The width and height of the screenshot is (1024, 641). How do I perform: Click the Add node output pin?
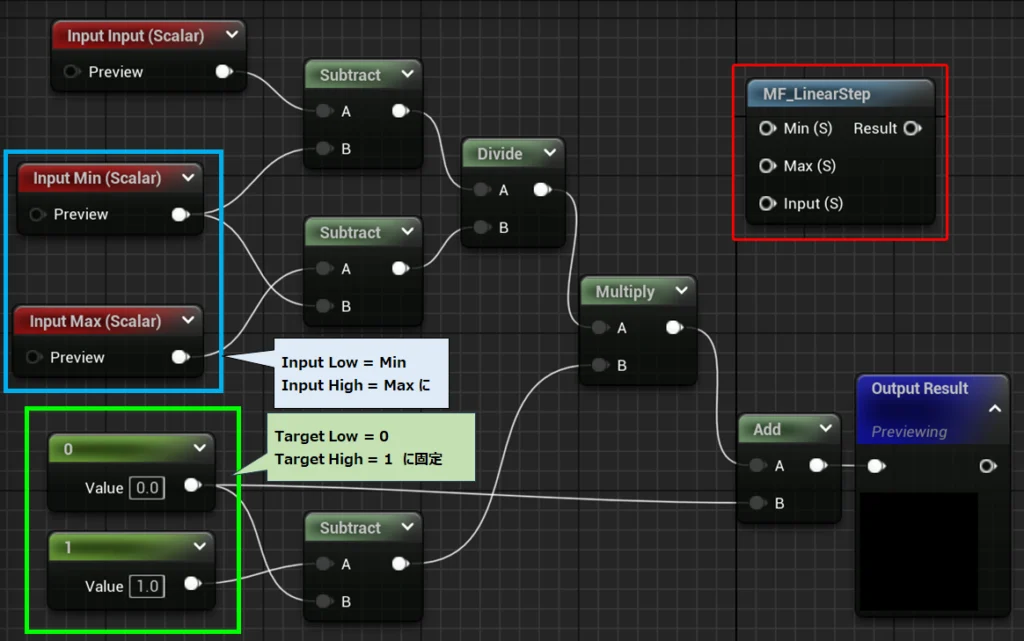(x=817, y=465)
